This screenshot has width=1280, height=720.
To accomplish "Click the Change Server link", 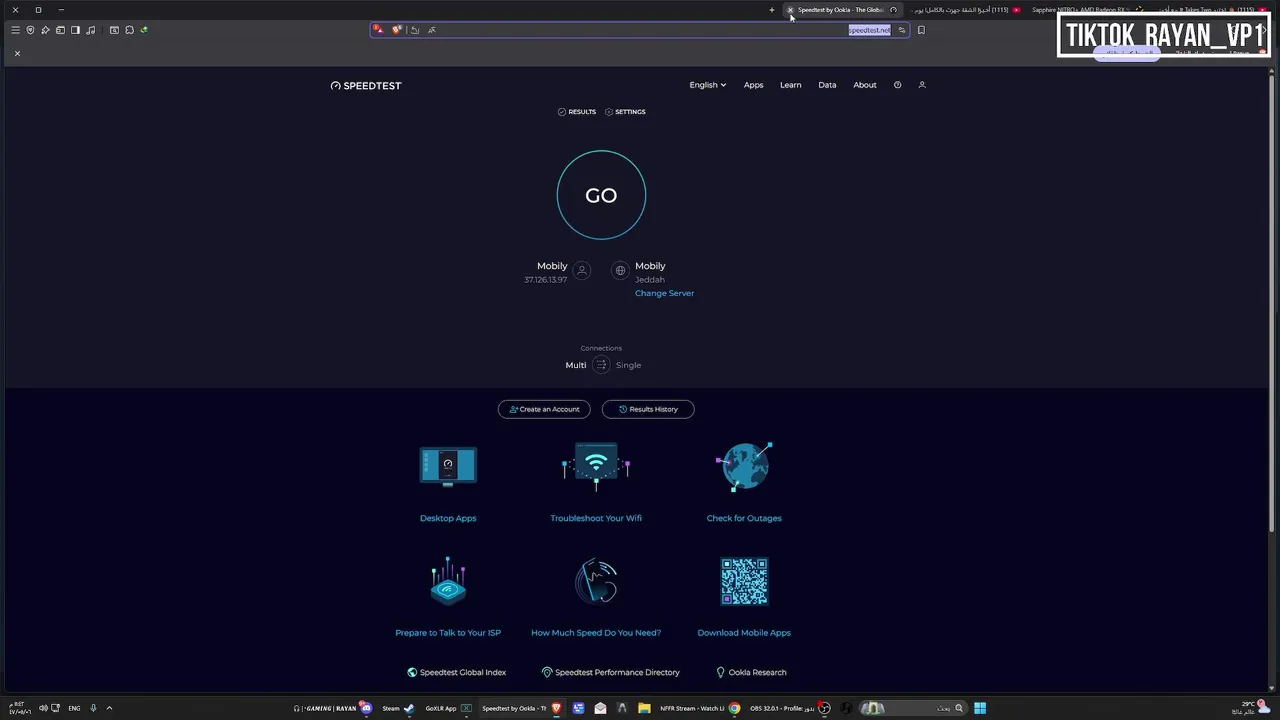I will click(x=664, y=293).
